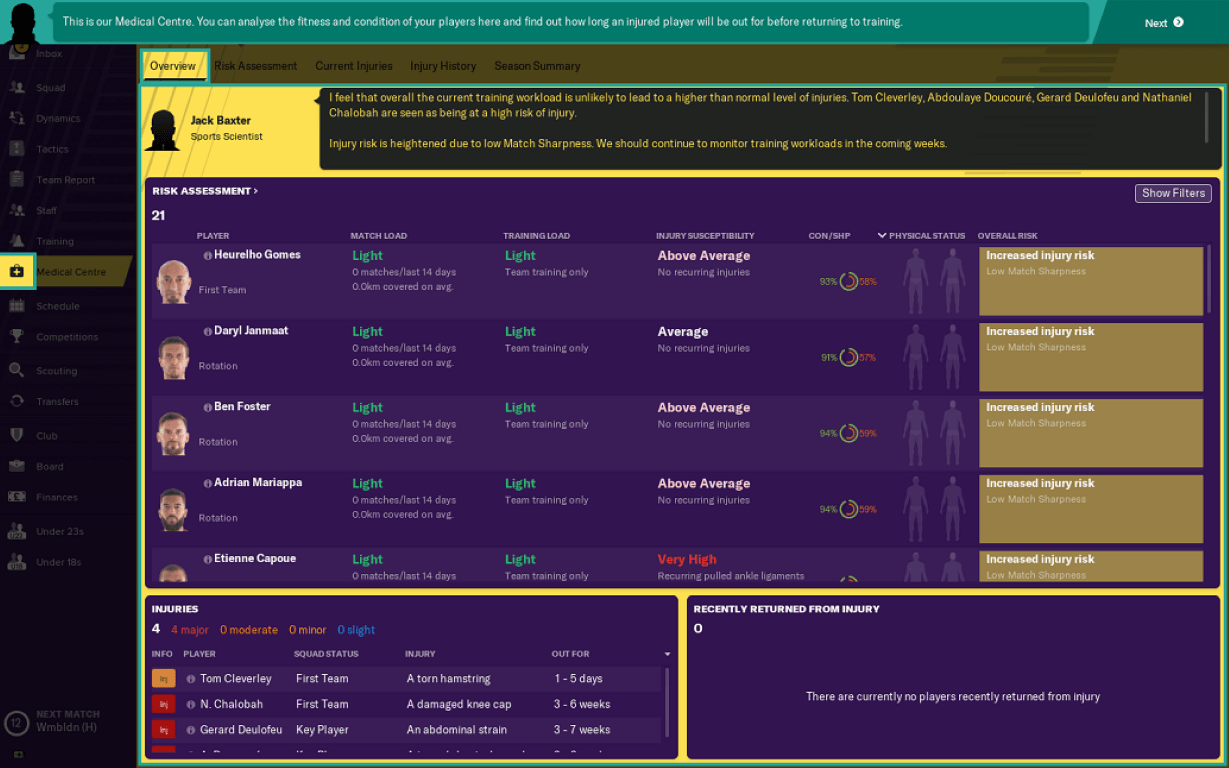Viewport: 1229px width, 768px height.
Task: Click Daryl Janmaat's condition/sharpness ring
Action: coord(849,357)
